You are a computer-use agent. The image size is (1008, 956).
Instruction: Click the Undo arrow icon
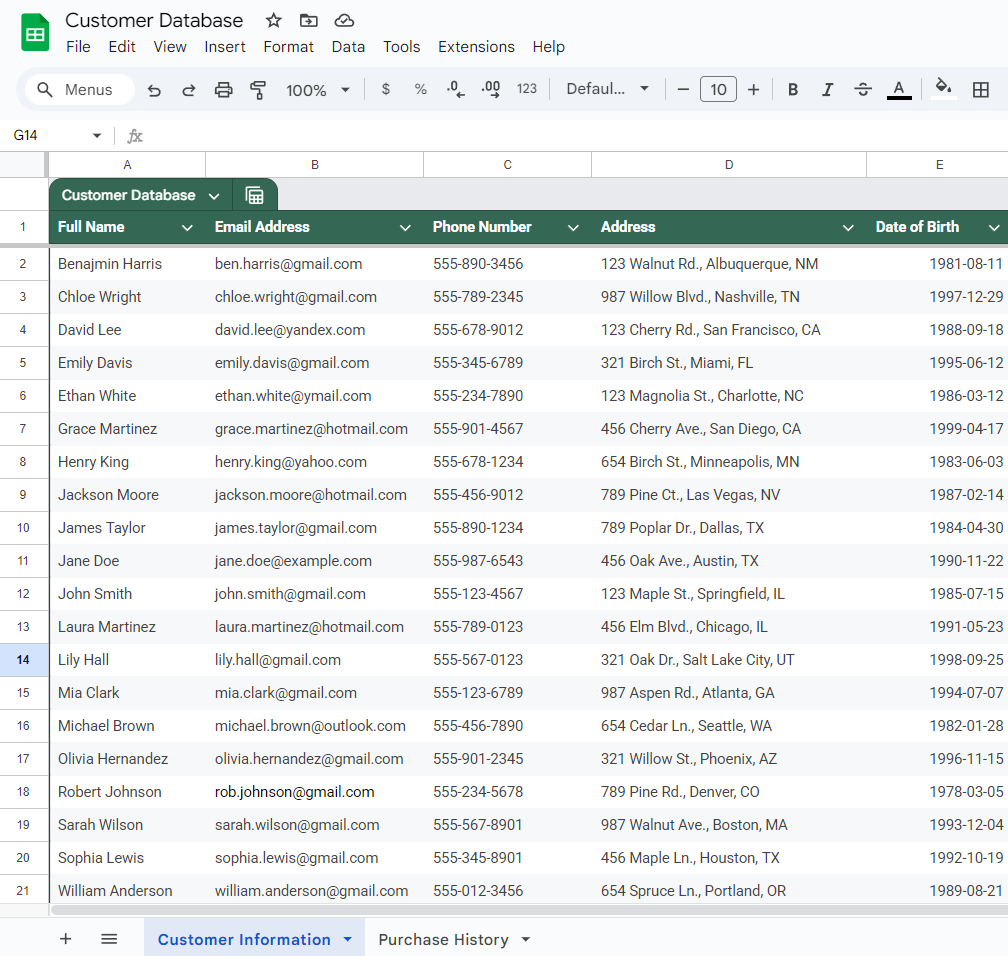click(154, 90)
